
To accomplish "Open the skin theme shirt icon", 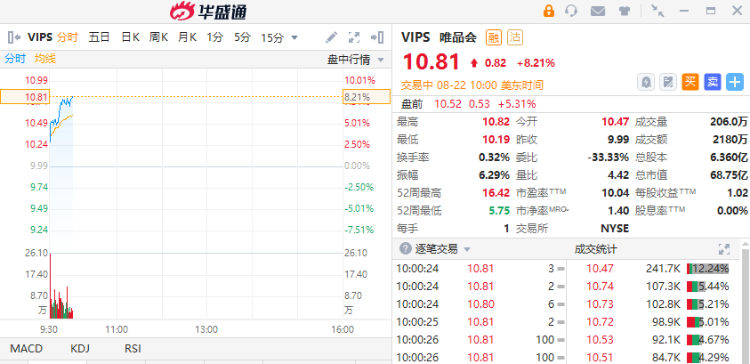I will click(624, 11).
